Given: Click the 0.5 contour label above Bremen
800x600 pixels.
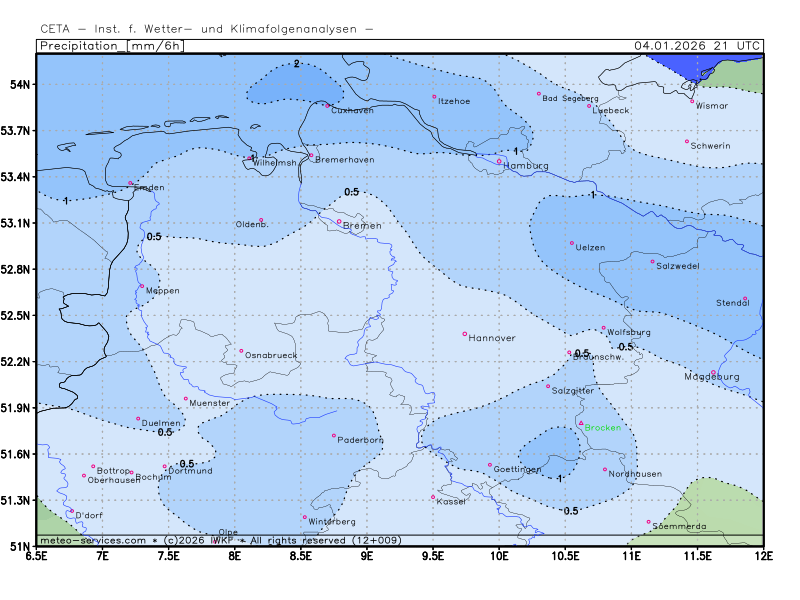Looking at the screenshot, I should (351, 192).
